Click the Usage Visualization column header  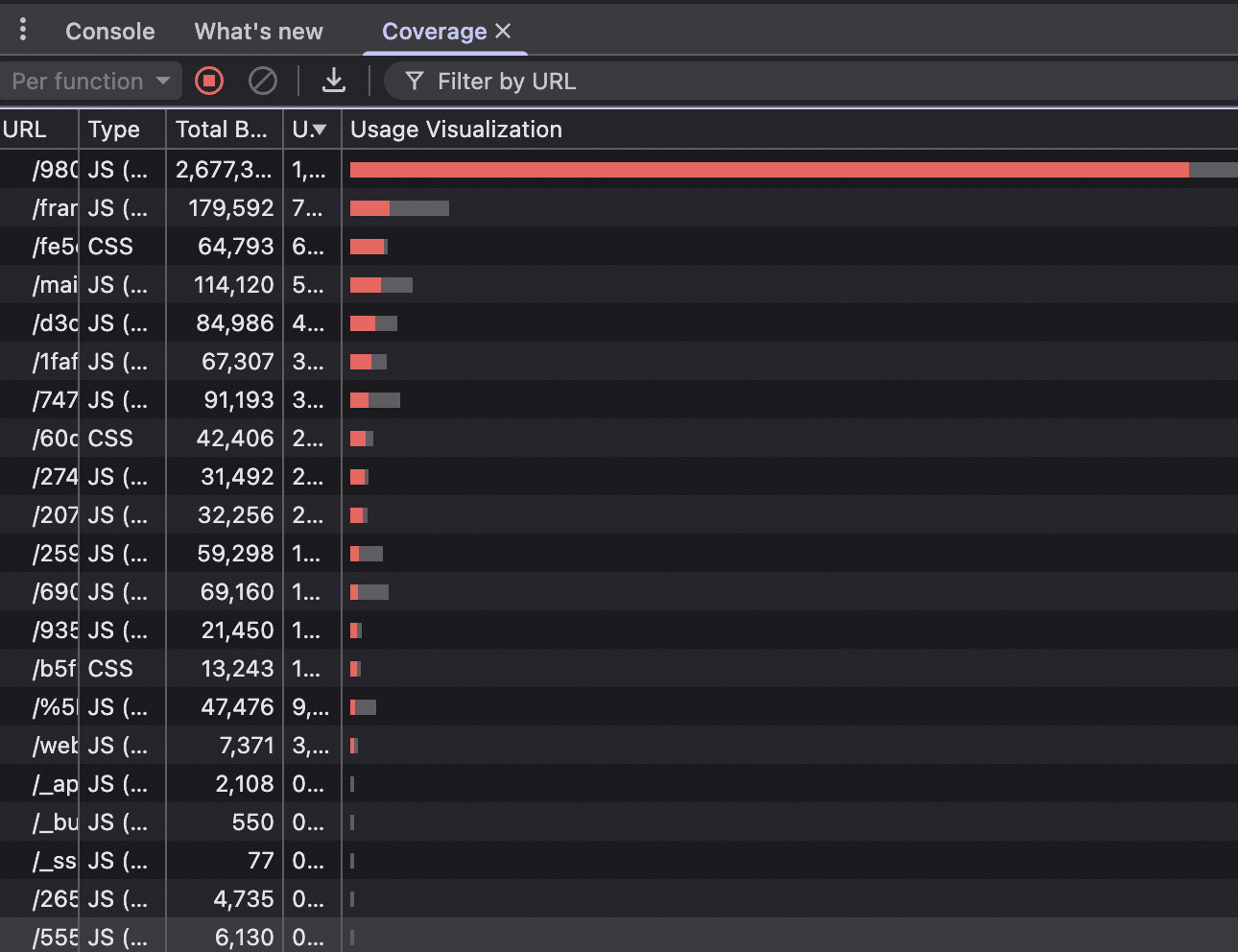(456, 129)
